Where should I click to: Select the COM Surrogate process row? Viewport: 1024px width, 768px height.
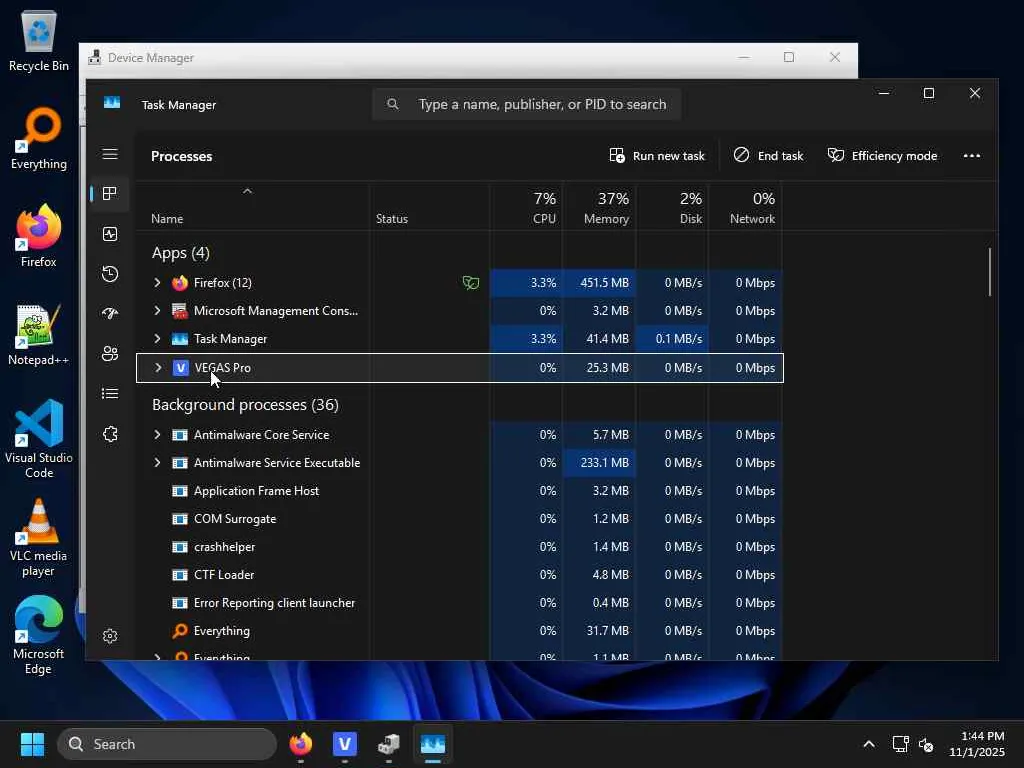pos(459,519)
